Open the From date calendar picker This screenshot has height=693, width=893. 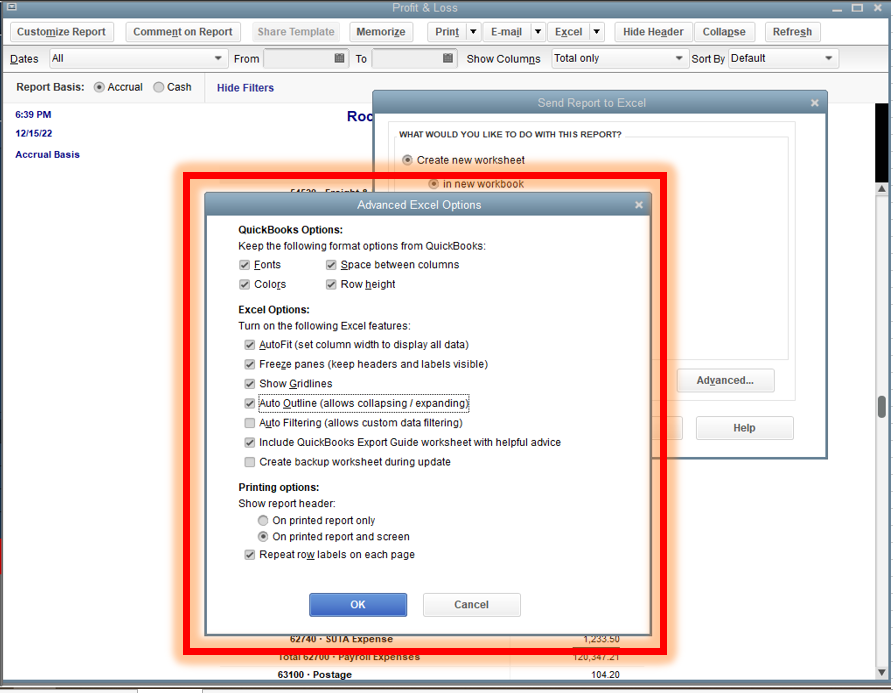tap(339, 58)
